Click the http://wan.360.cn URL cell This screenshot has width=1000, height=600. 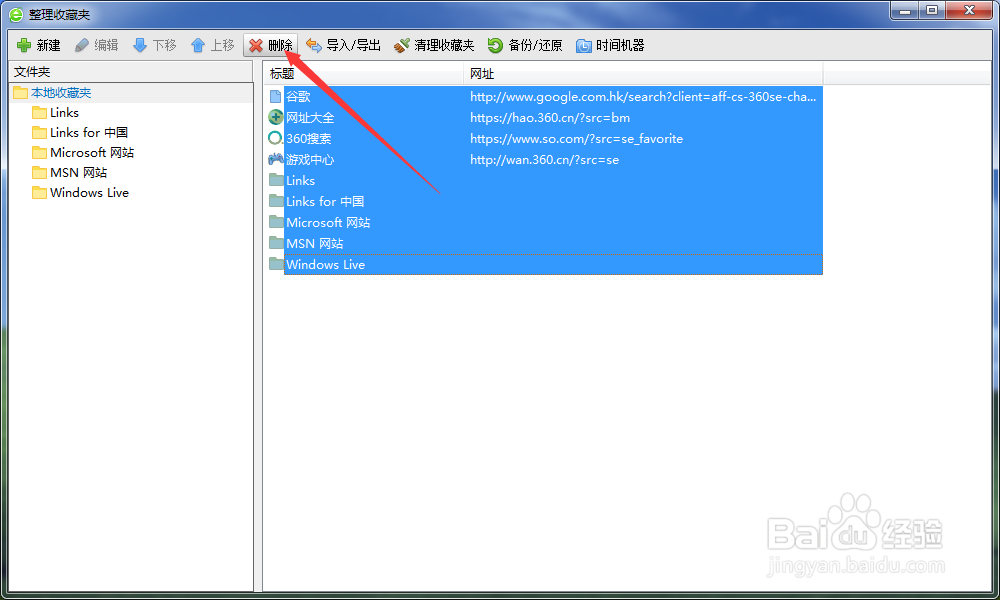click(545, 159)
